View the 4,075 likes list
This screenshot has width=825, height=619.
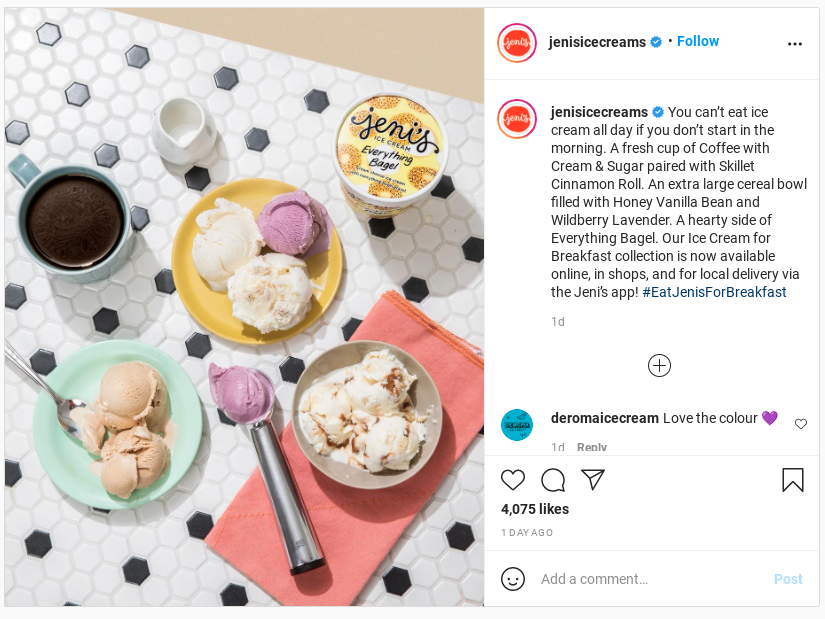coord(535,509)
